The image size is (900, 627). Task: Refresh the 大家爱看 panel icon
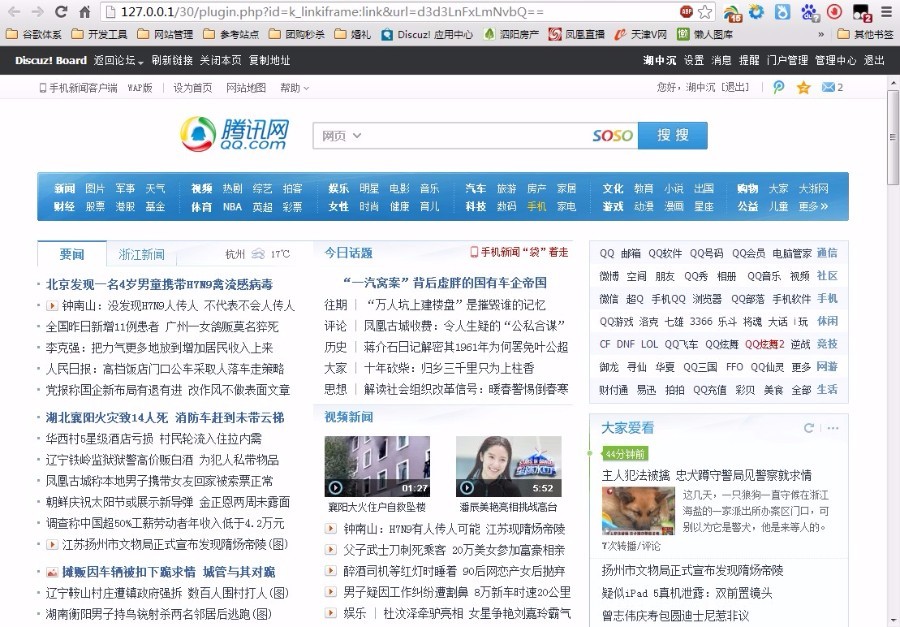pos(809,428)
